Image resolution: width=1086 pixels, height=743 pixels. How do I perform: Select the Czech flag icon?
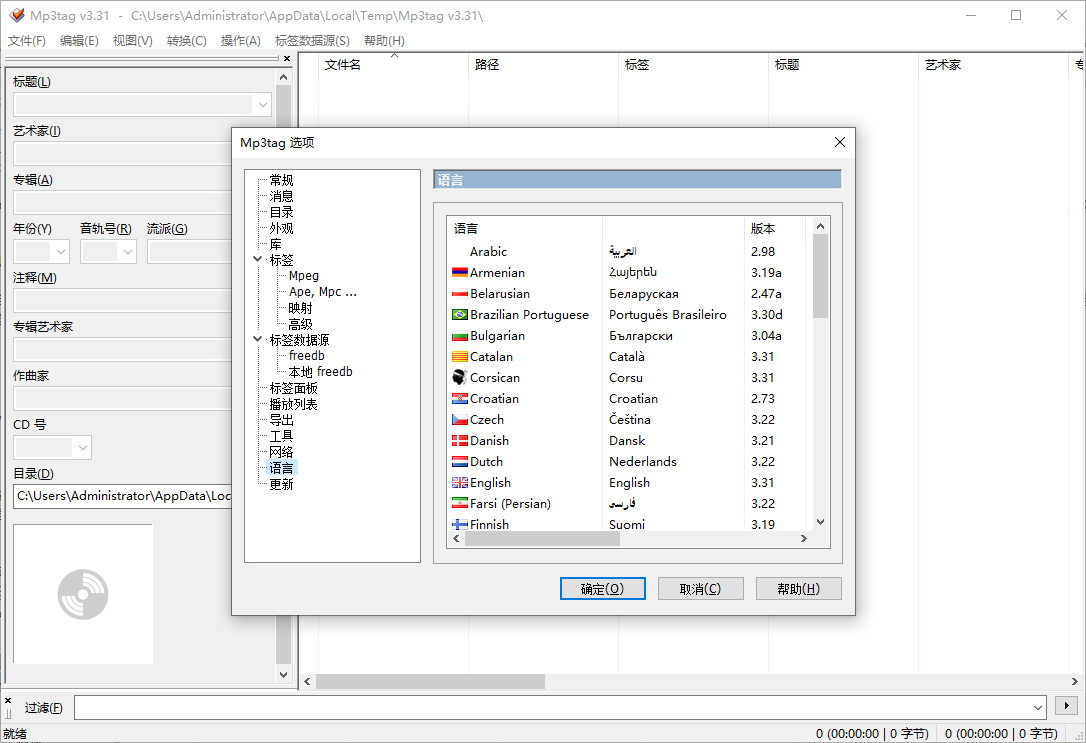click(x=460, y=419)
